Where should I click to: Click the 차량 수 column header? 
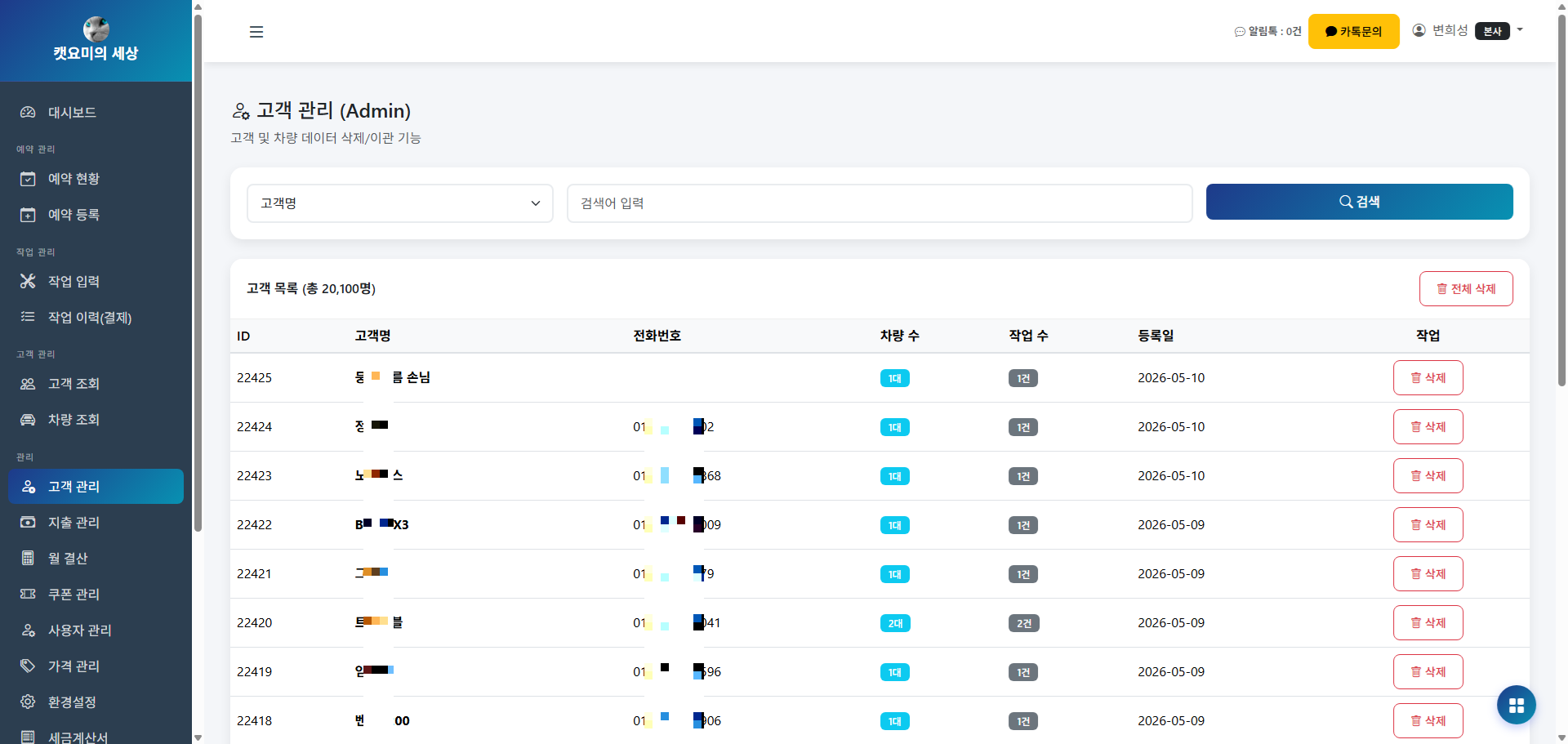coord(900,336)
